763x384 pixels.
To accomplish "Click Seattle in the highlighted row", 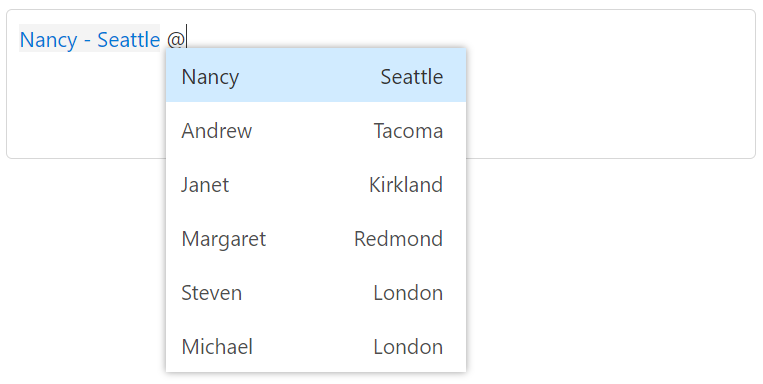I will coord(411,77).
